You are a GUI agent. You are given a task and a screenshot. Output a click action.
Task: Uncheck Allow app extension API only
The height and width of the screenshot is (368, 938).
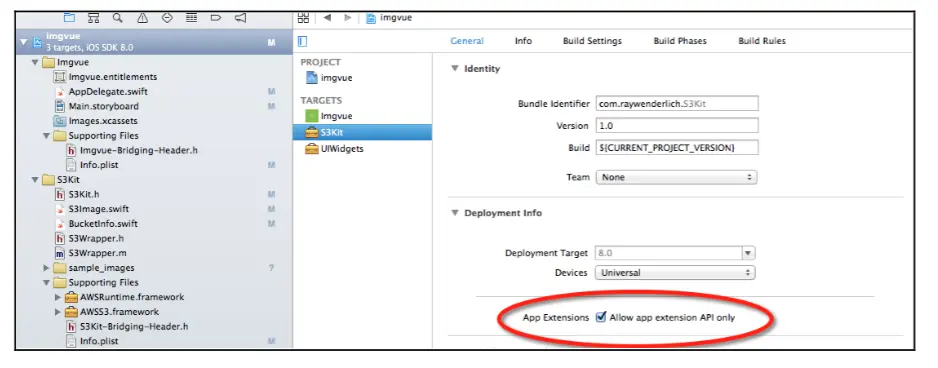[x=601, y=318]
